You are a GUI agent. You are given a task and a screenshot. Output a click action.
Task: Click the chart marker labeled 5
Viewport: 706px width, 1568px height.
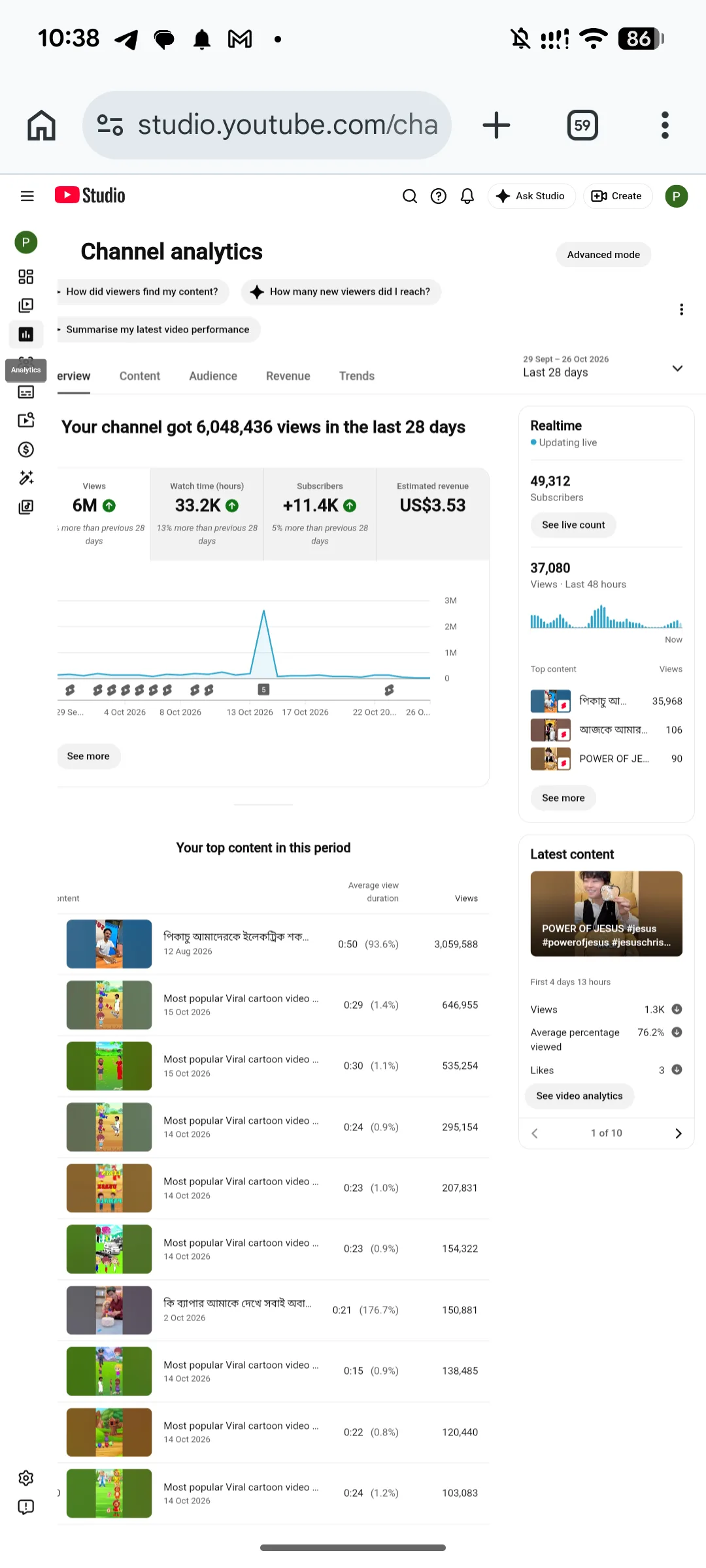(264, 690)
